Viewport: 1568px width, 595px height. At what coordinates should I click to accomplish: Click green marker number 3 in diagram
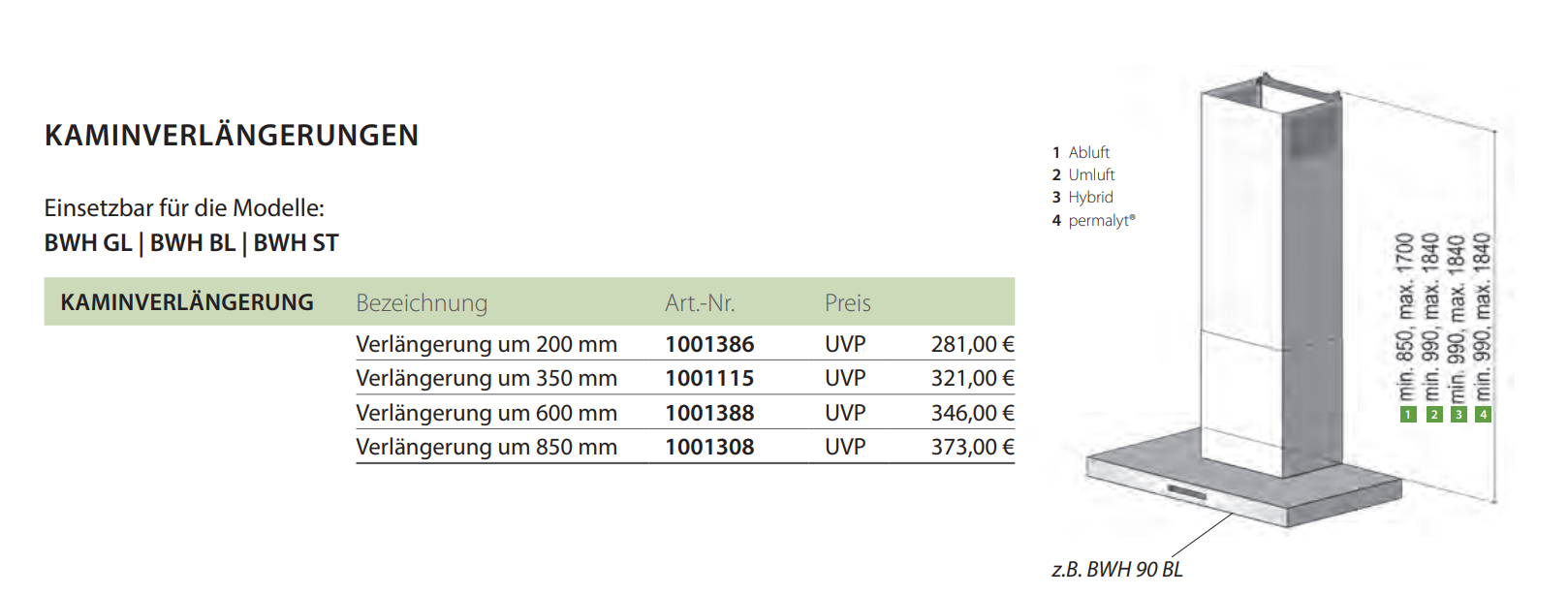pos(1458,415)
